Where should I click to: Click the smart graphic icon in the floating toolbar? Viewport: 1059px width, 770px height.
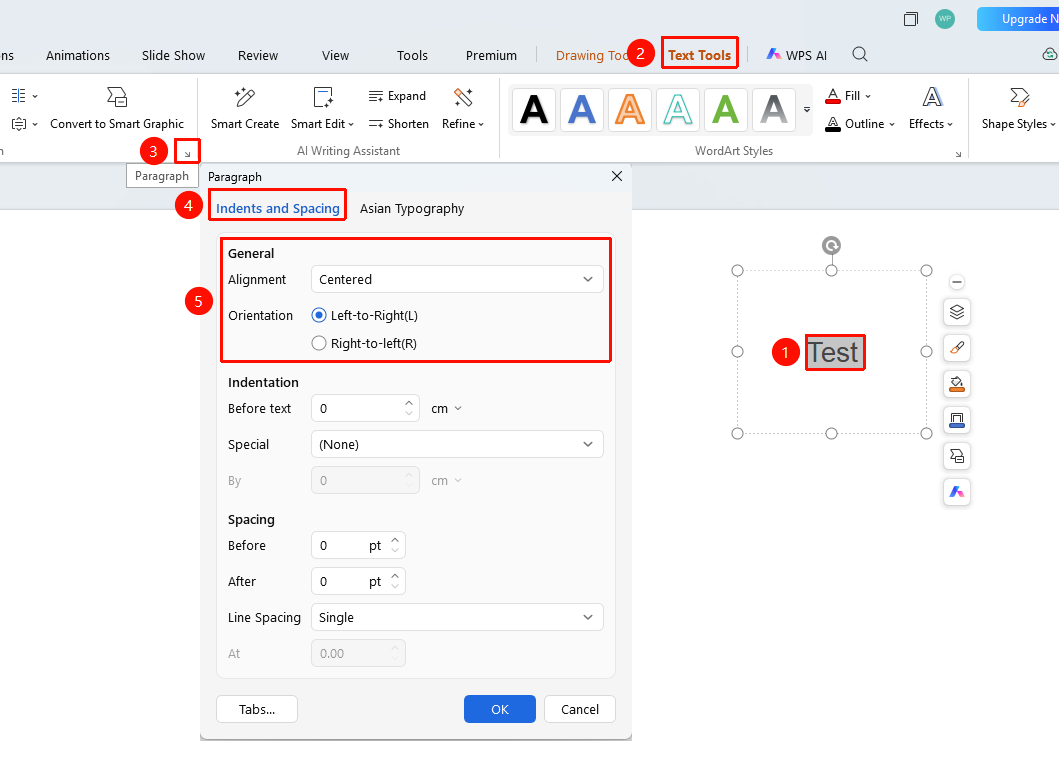click(957, 456)
